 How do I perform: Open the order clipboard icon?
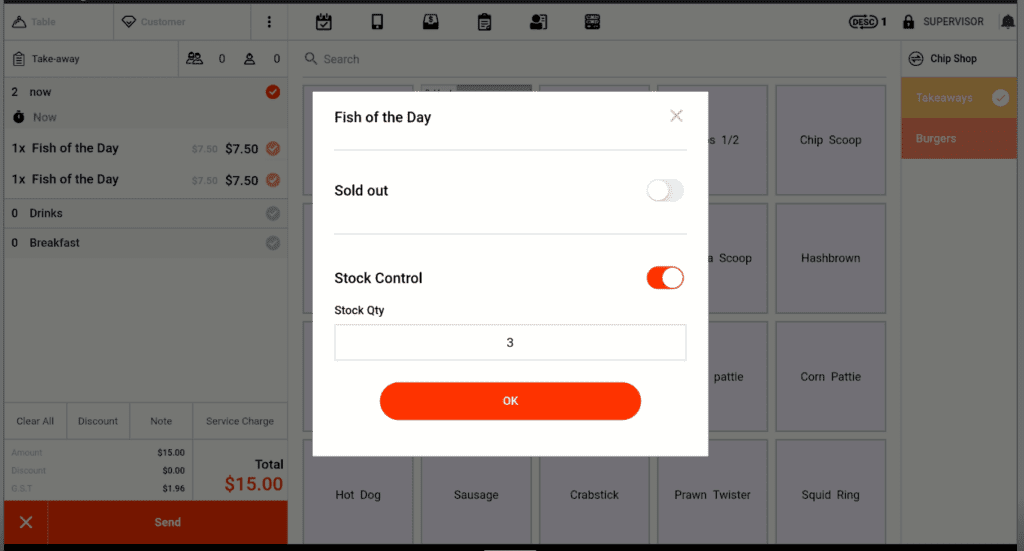[485, 21]
